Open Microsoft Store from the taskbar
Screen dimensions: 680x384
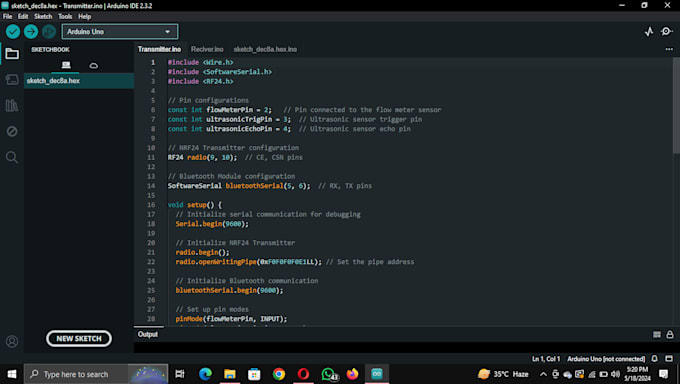click(254, 374)
